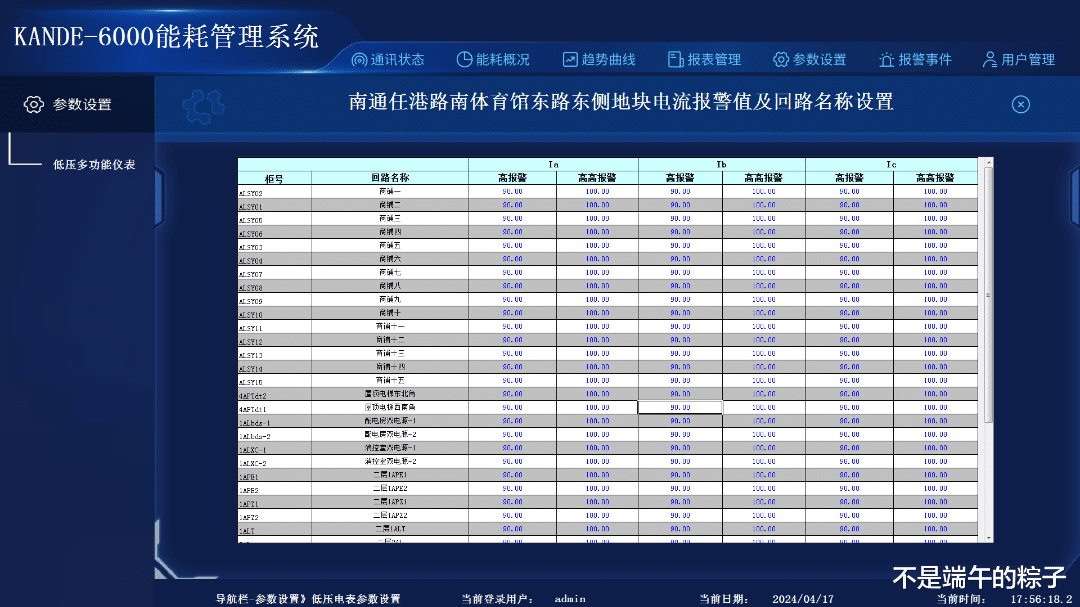Open the 报警事件 alarm events page

tap(915, 60)
